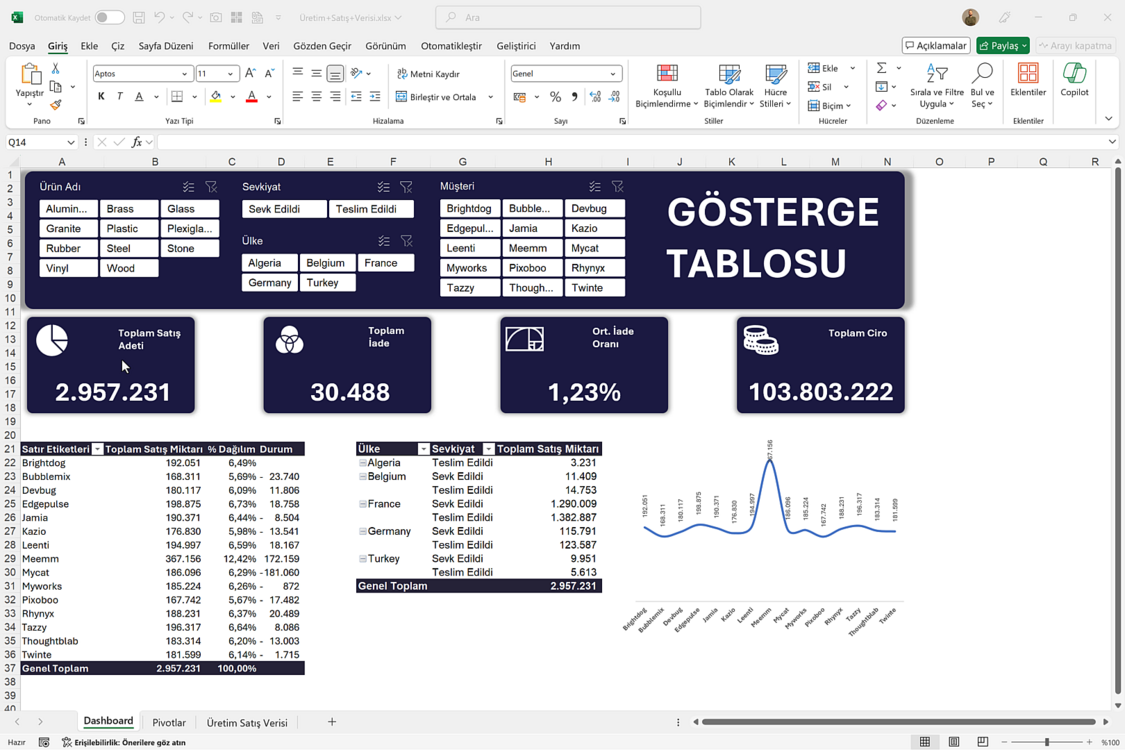The image size is (1125, 750).
Task: Click in the Ara search box
Action: [x=568, y=17]
